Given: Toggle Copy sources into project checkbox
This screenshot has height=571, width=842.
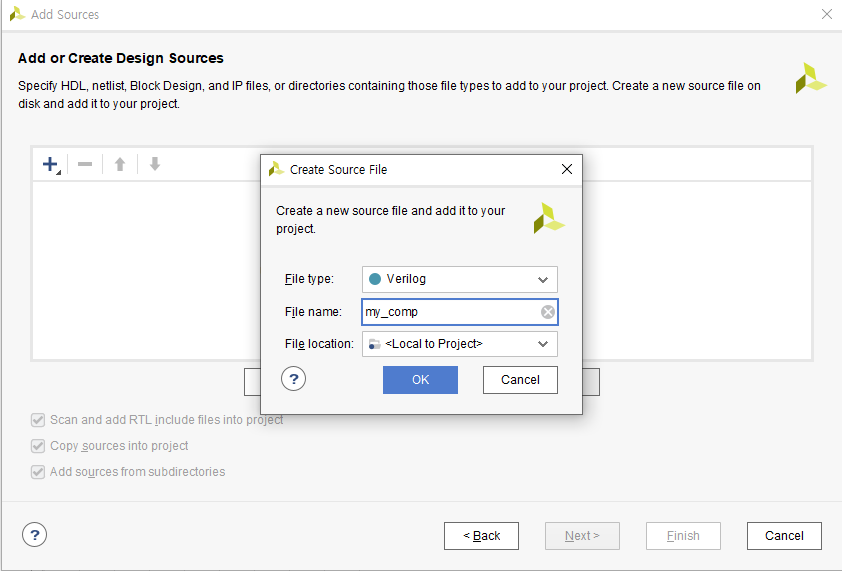Looking at the screenshot, I should [x=38, y=446].
